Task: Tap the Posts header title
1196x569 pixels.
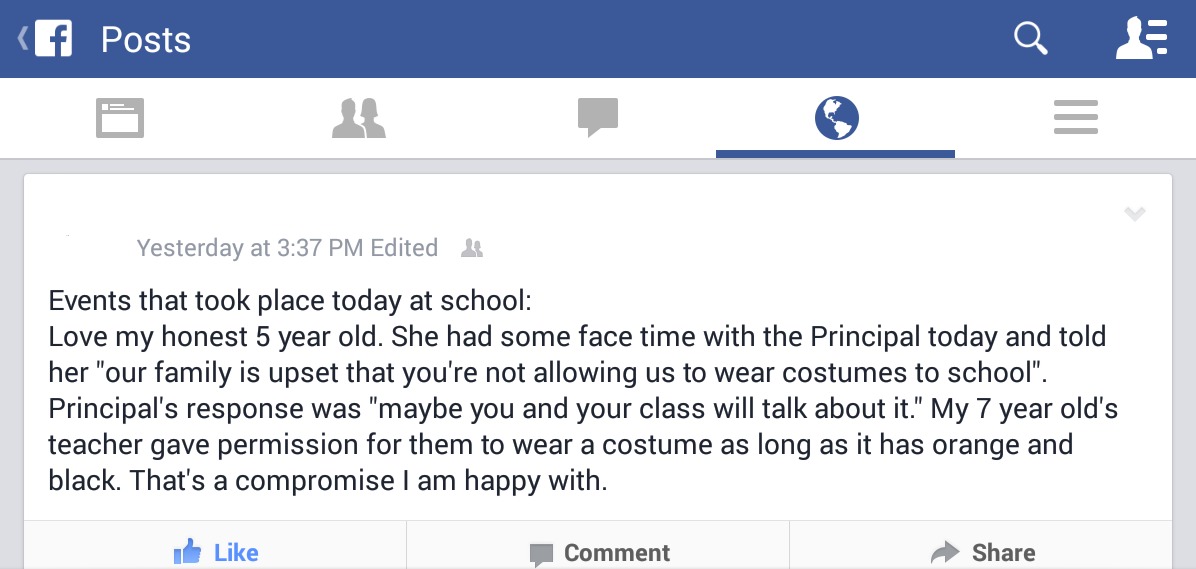Action: pyautogui.click(x=146, y=40)
